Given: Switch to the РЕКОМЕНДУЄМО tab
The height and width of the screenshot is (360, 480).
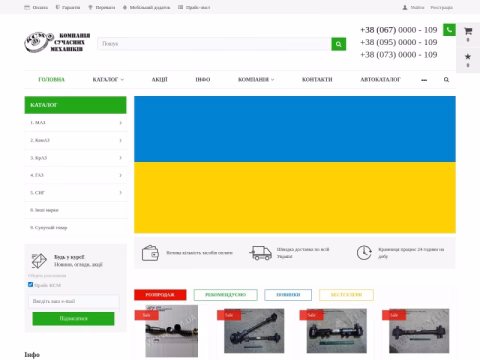Looking at the screenshot, I should coord(226,295).
